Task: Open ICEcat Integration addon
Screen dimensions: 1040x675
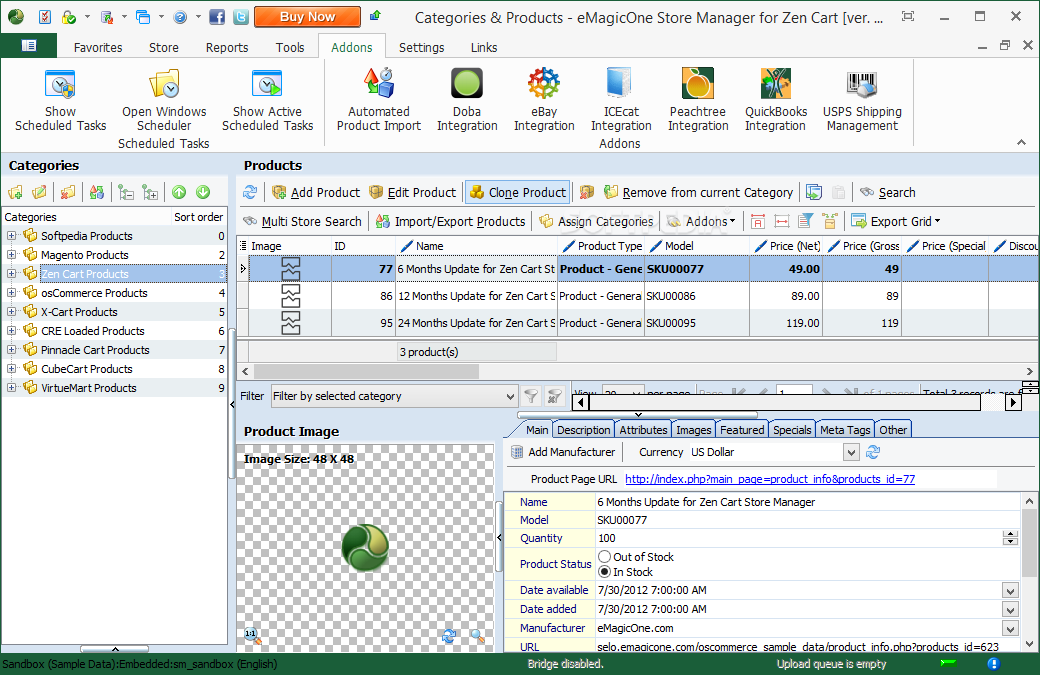Action: 621,101
